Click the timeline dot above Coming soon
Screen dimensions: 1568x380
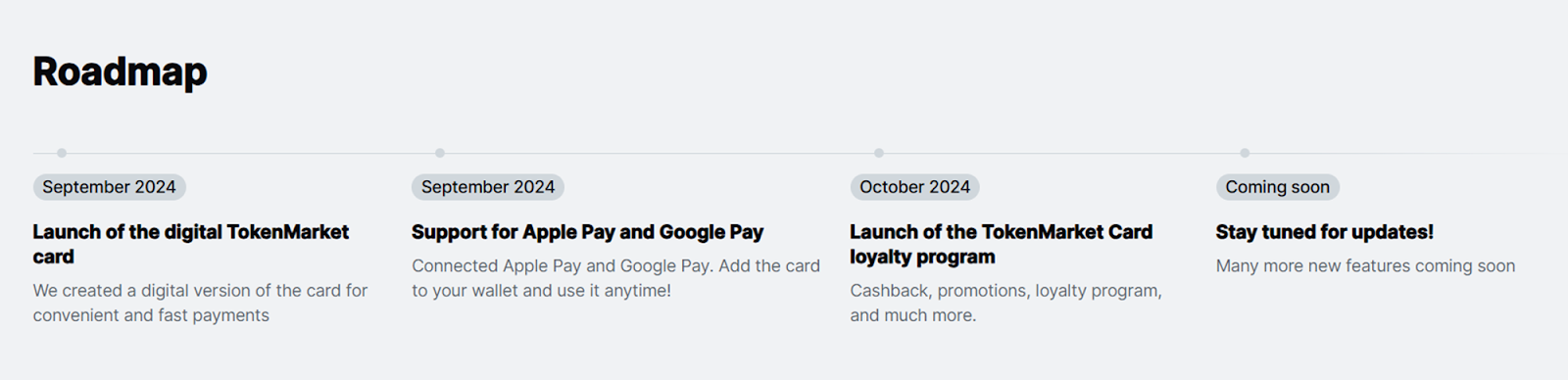(1245, 153)
